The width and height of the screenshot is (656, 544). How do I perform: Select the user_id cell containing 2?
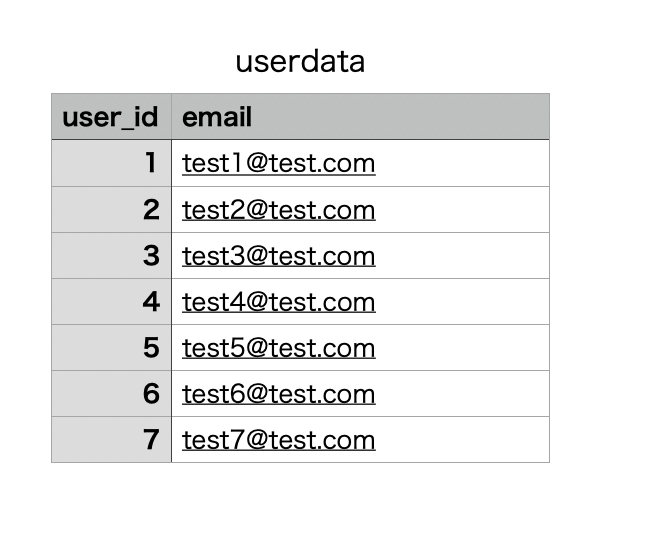coord(111,210)
